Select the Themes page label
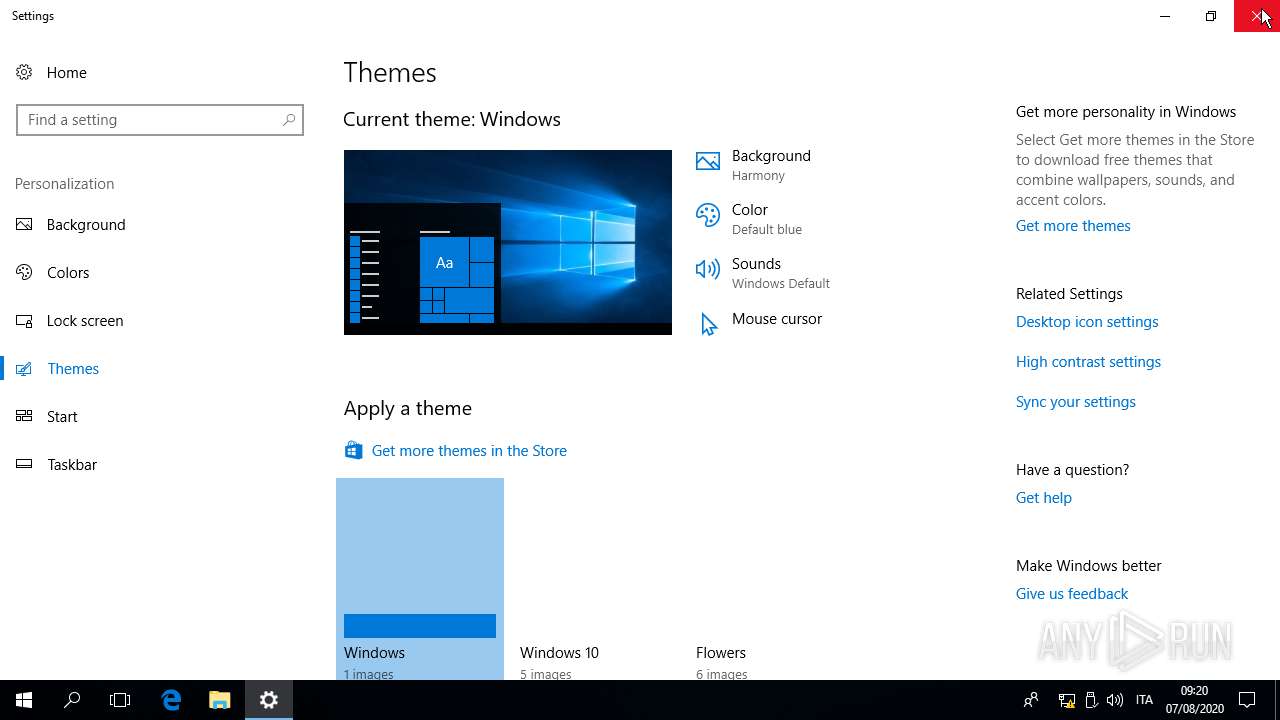This screenshot has width=1280, height=720. pos(73,368)
